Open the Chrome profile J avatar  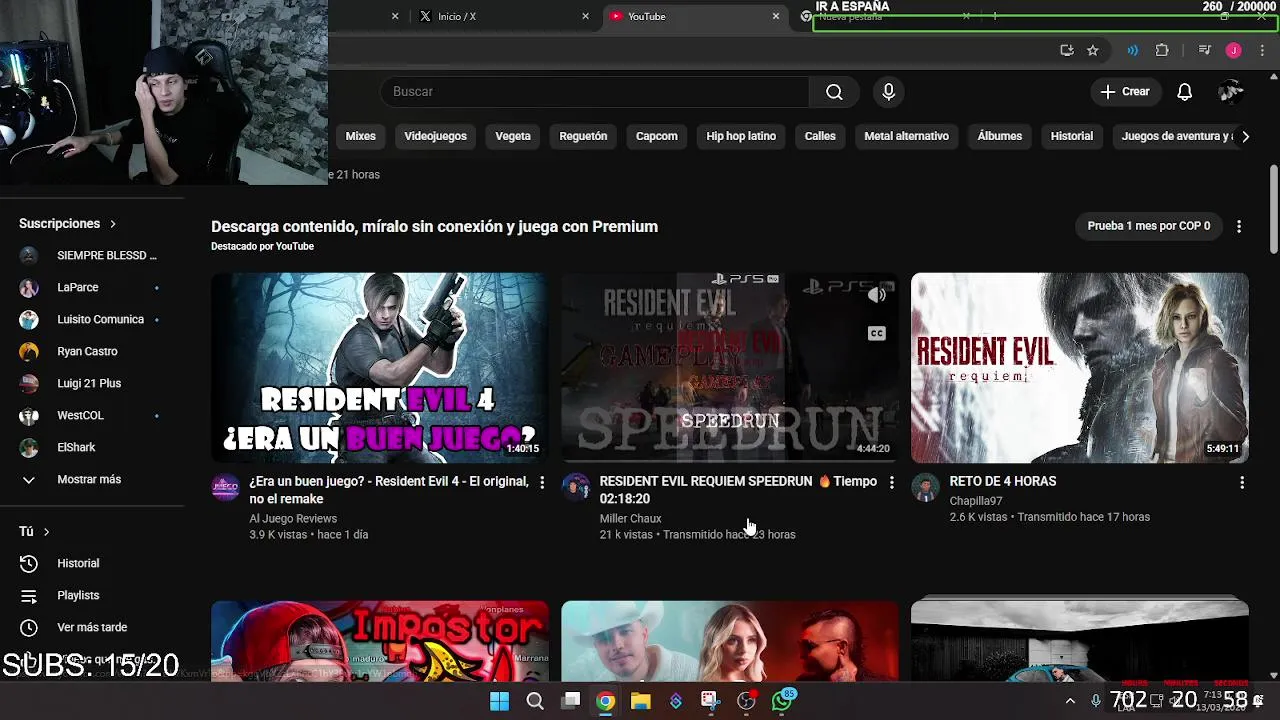click(1233, 51)
